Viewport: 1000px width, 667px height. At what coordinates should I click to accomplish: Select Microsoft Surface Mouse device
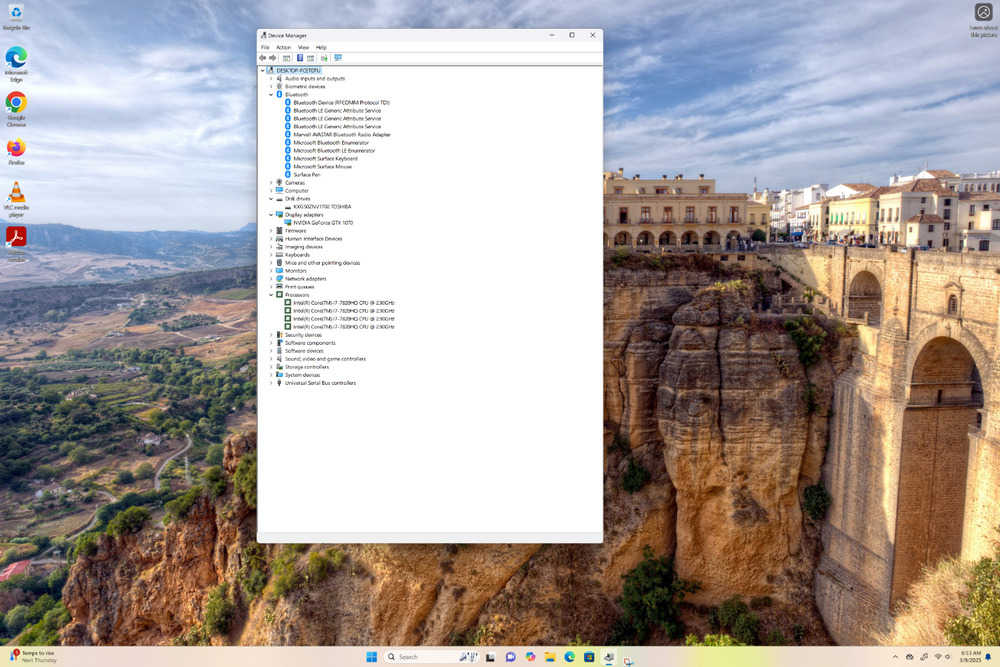click(323, 166)
